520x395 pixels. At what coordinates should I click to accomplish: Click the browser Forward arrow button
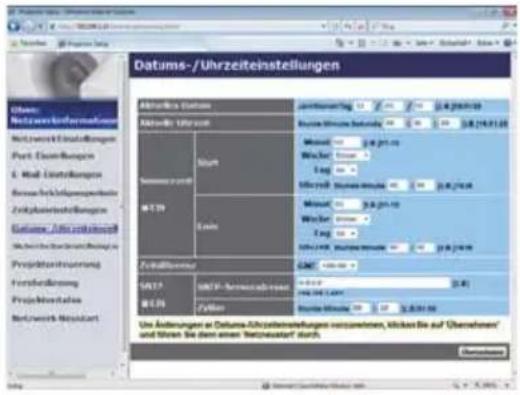[28, 26]
